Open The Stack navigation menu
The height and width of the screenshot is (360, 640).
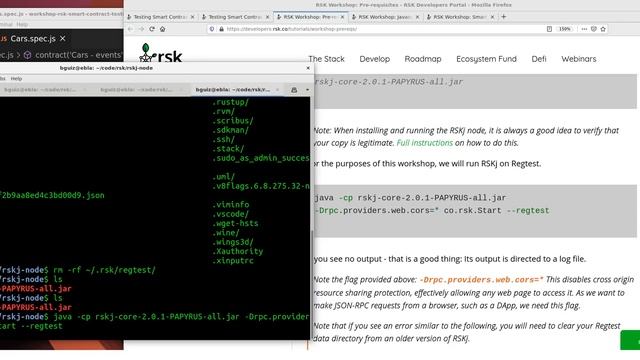click(326, 59)
